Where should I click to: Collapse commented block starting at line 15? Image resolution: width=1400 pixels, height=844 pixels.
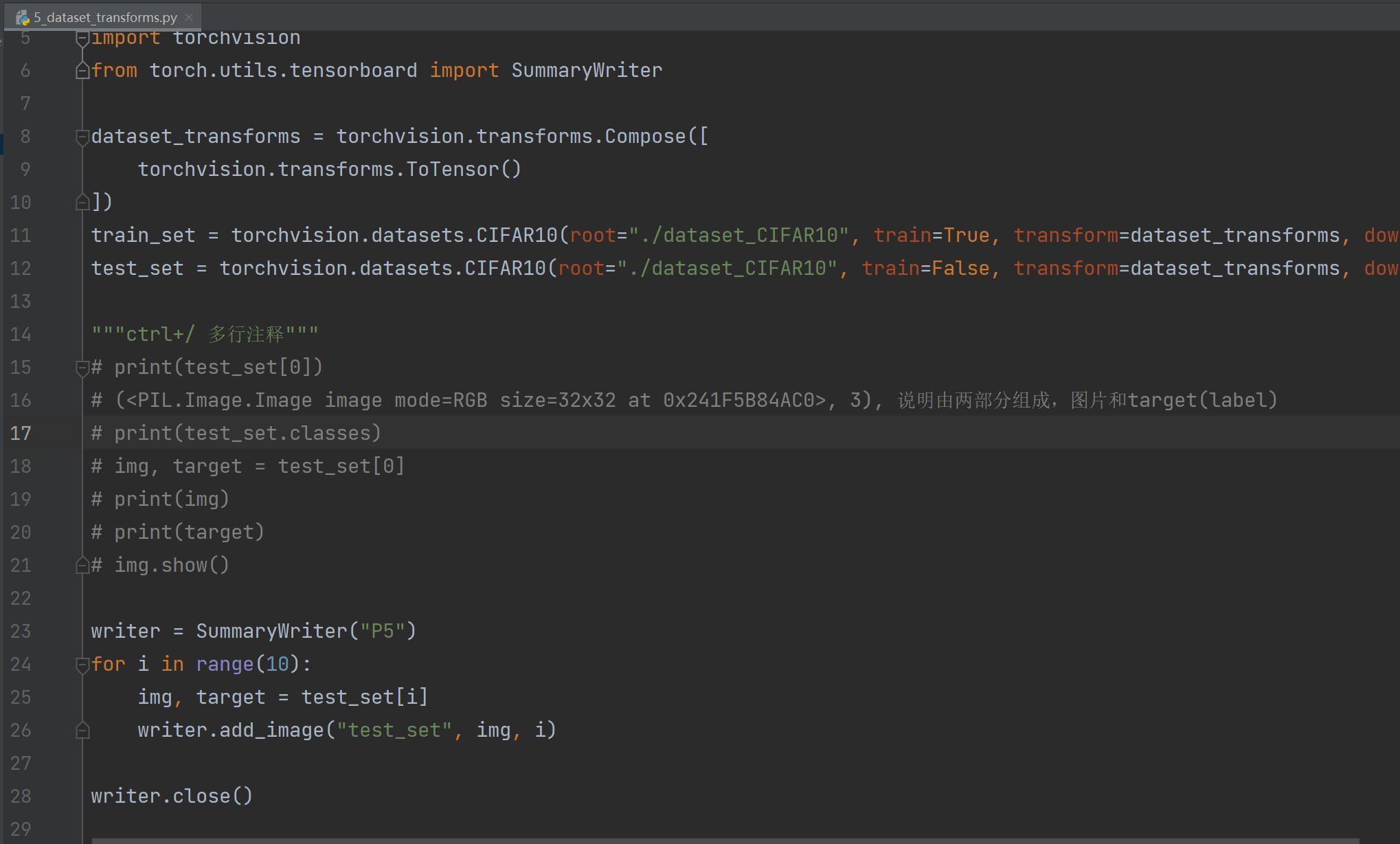(x=82, y=368)
